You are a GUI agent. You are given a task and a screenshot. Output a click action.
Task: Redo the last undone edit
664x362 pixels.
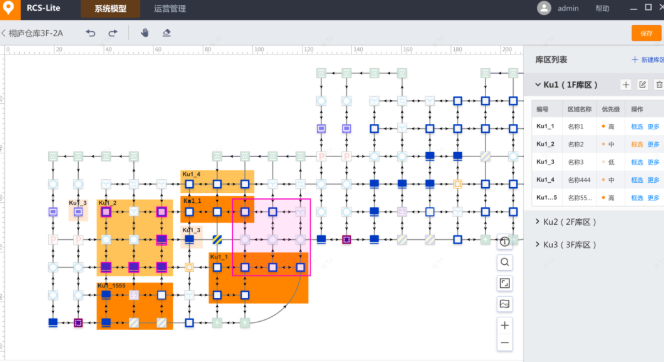click(x=113, y=33)
